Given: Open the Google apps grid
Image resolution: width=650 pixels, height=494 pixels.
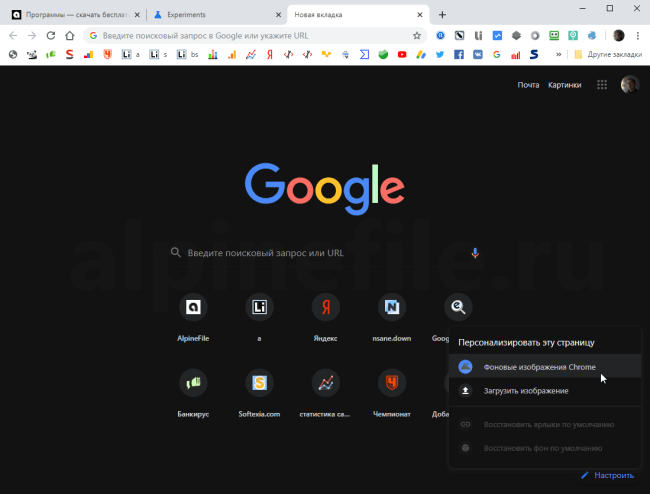Looking at the screenshot, I should pyautogui.click(x=602, y=85).
